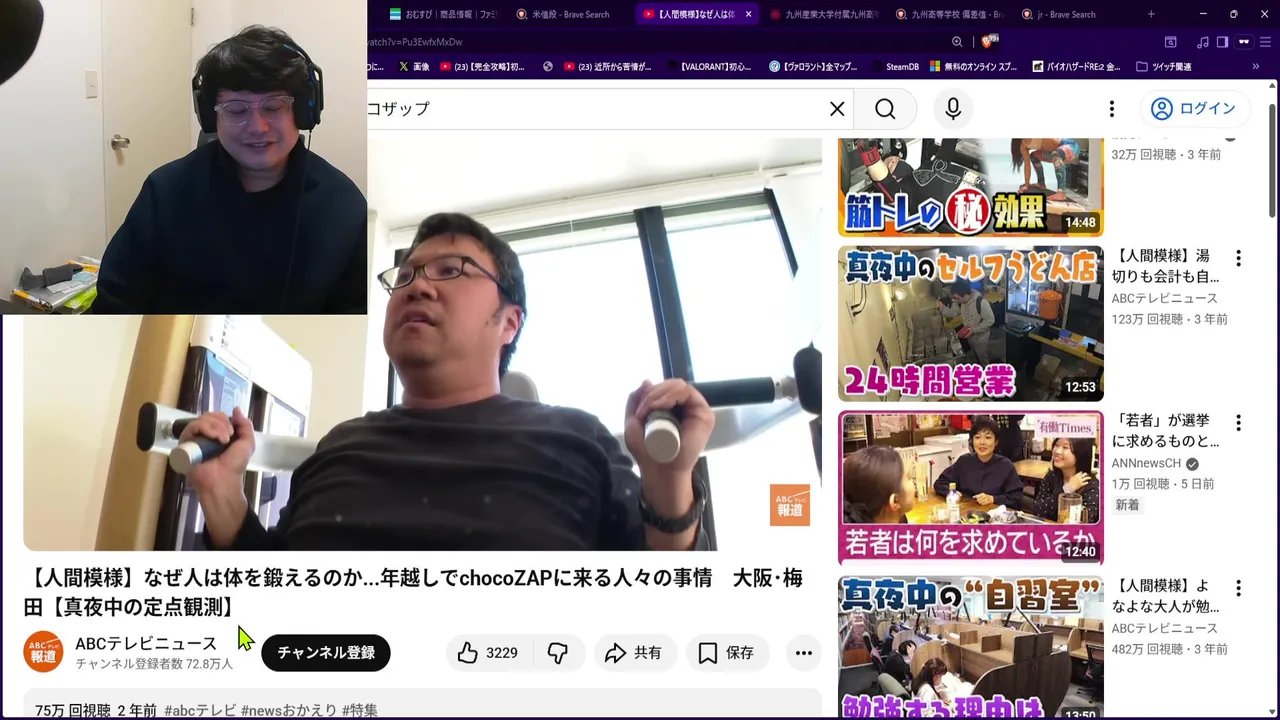The image size is (1280, 720).
Task: Click Brave Shields lion icon
Action: [989, 42]
